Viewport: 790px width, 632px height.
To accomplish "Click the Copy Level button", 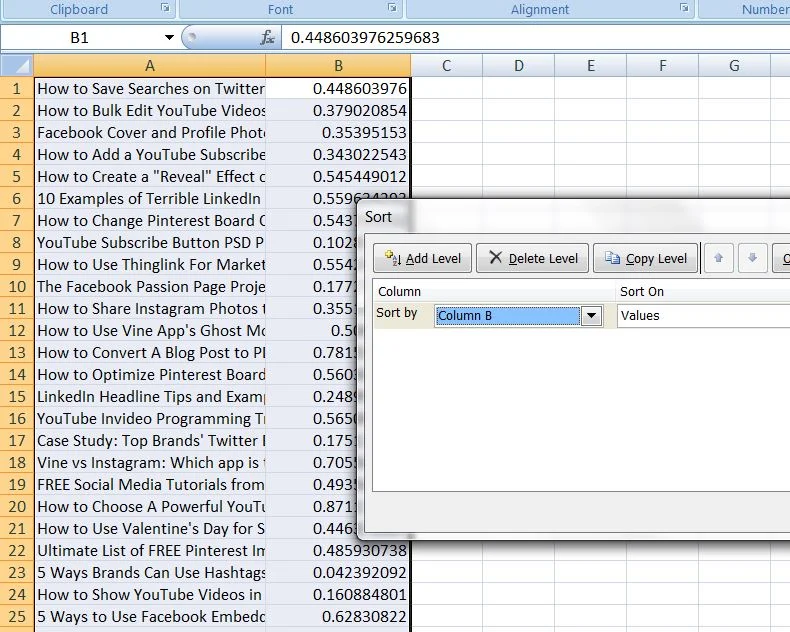I will tap(646, 259).
